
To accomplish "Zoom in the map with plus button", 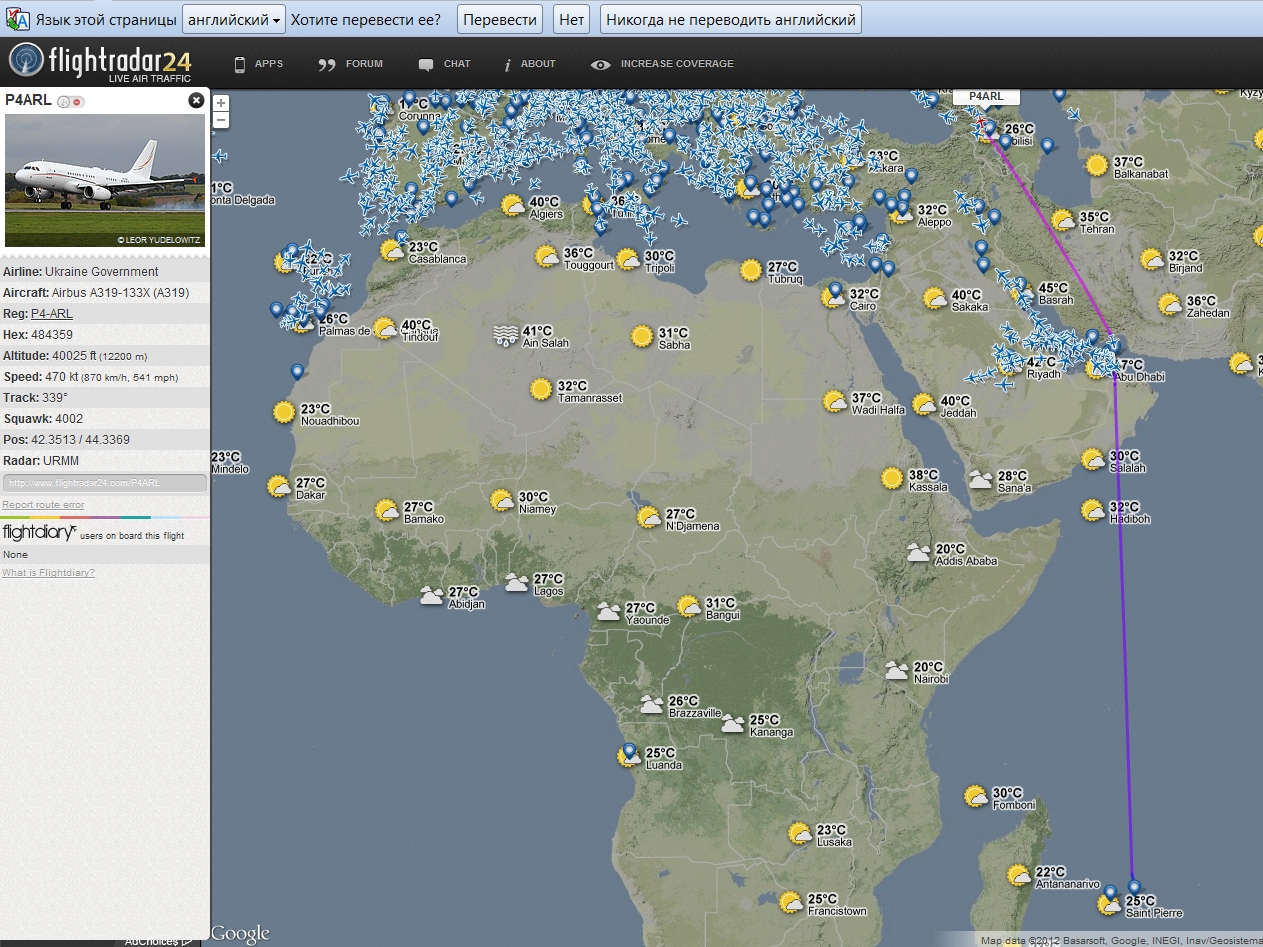I will 221,103.
